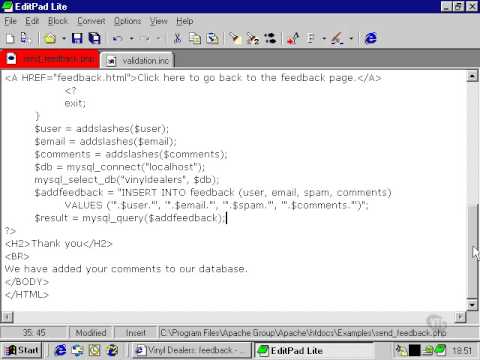Open the Options menu
The height and width of the screenshot is (360, 480).
click(127, 21)
